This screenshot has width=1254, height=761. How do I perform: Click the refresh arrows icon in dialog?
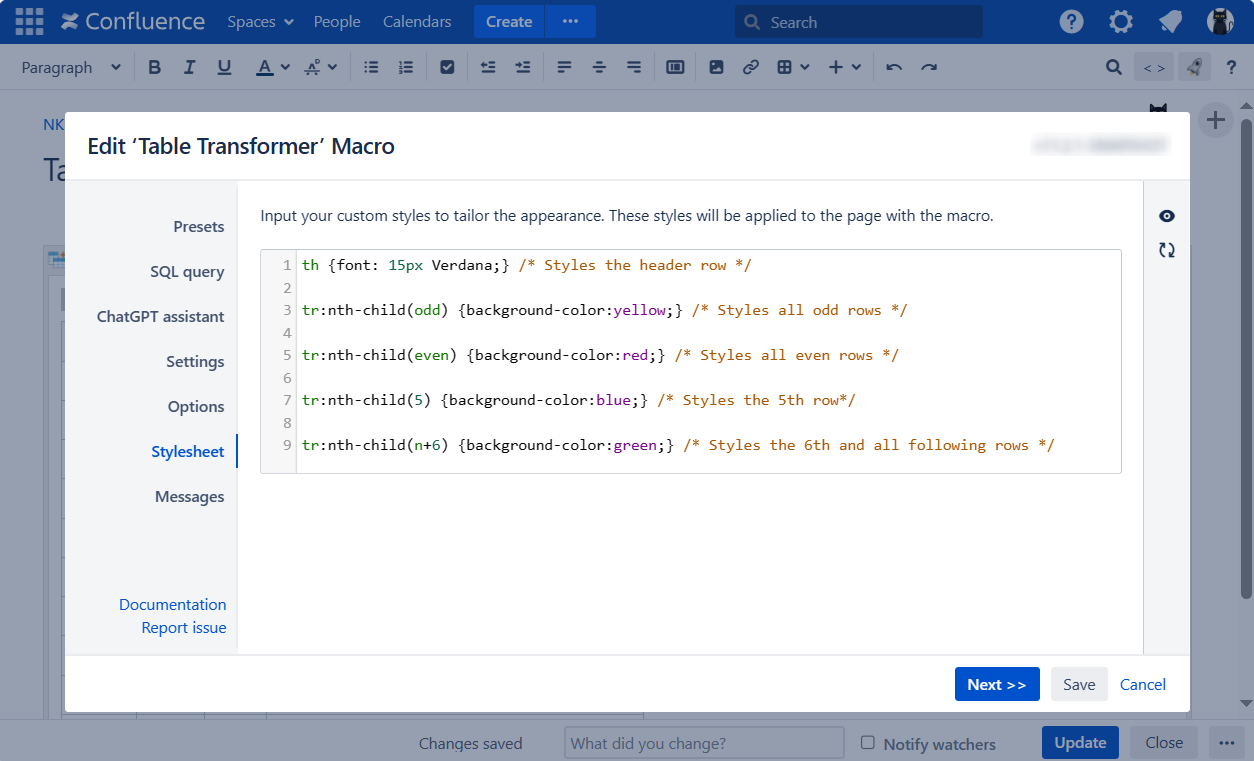point(1166,250)
